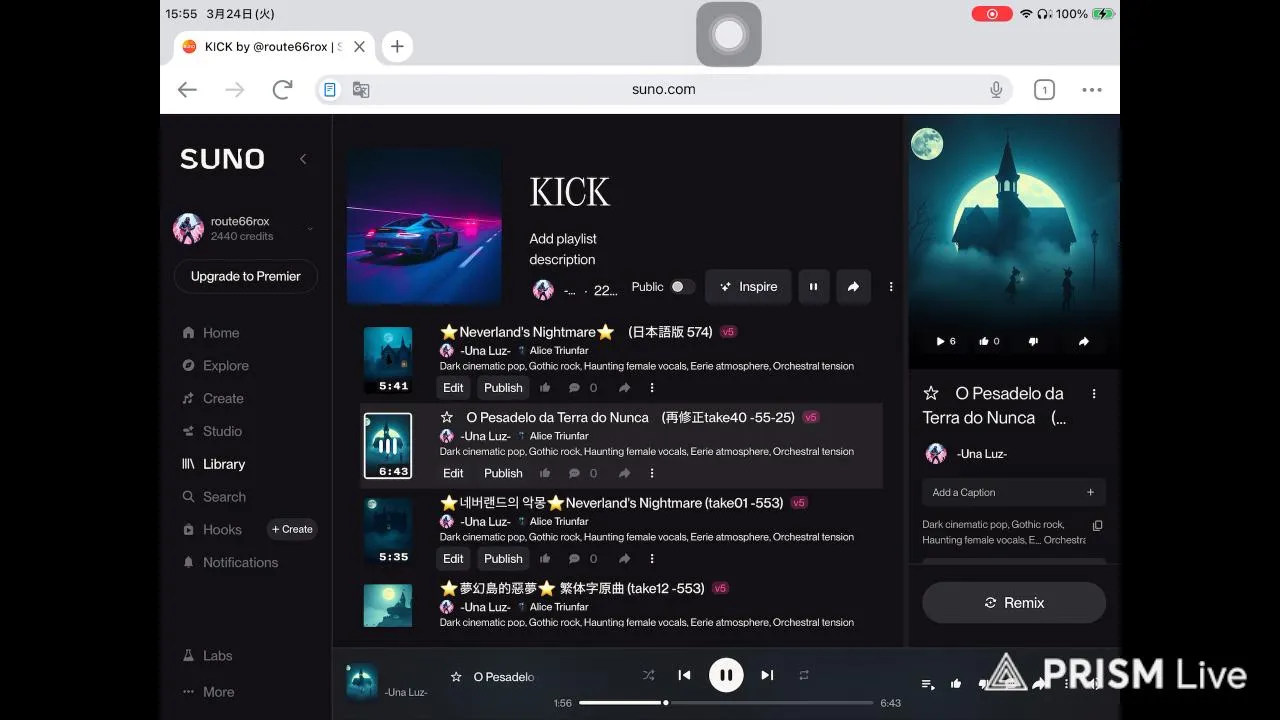Open more options for Neverland's Nightmare 日本語版
The image size is (1280, 720).
pyautogui.click(x=652, y=388)
